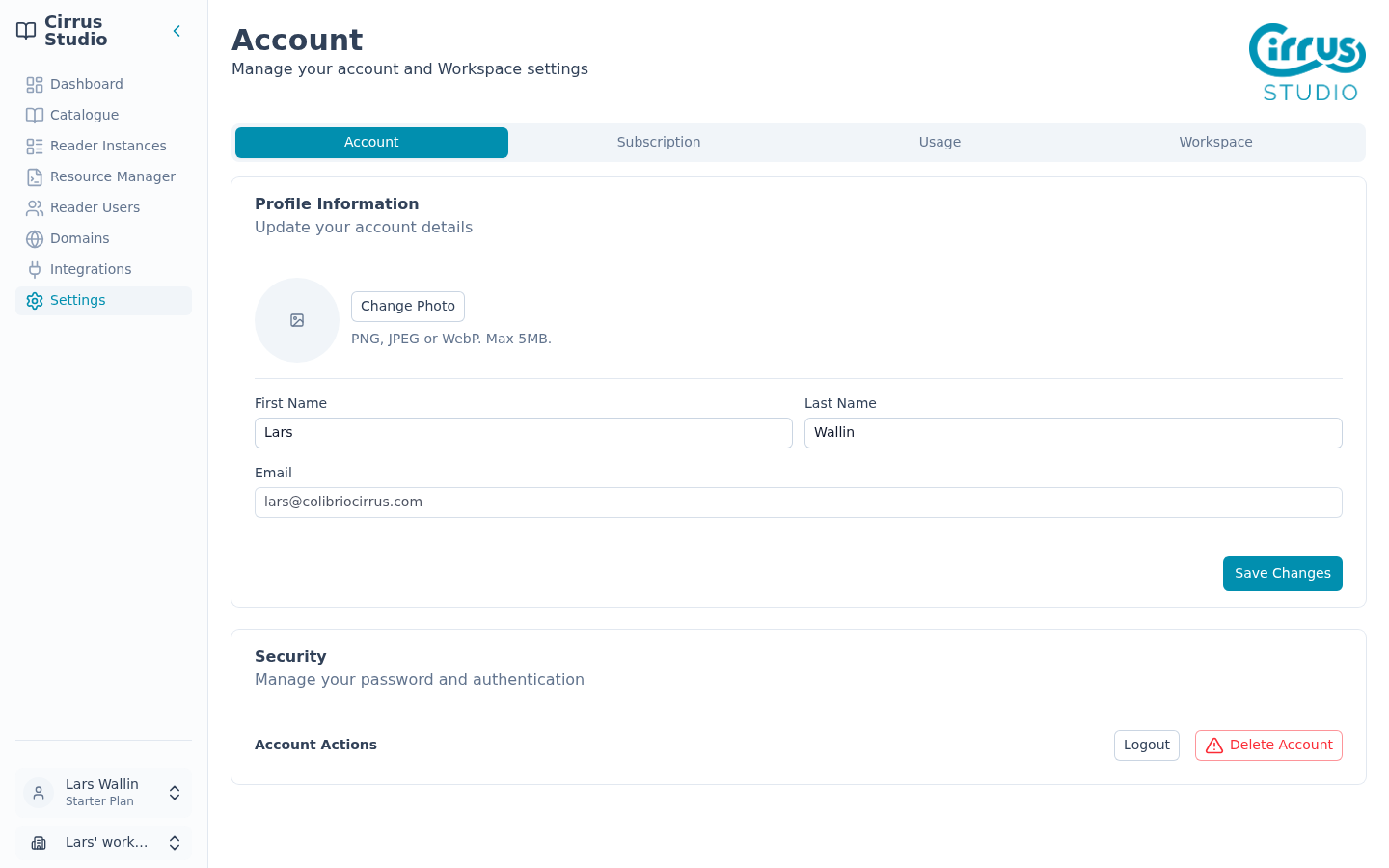1389x868 pixels.
Task: Click the warning triangle in Delete Account
Action: [x=1214, y=746]
